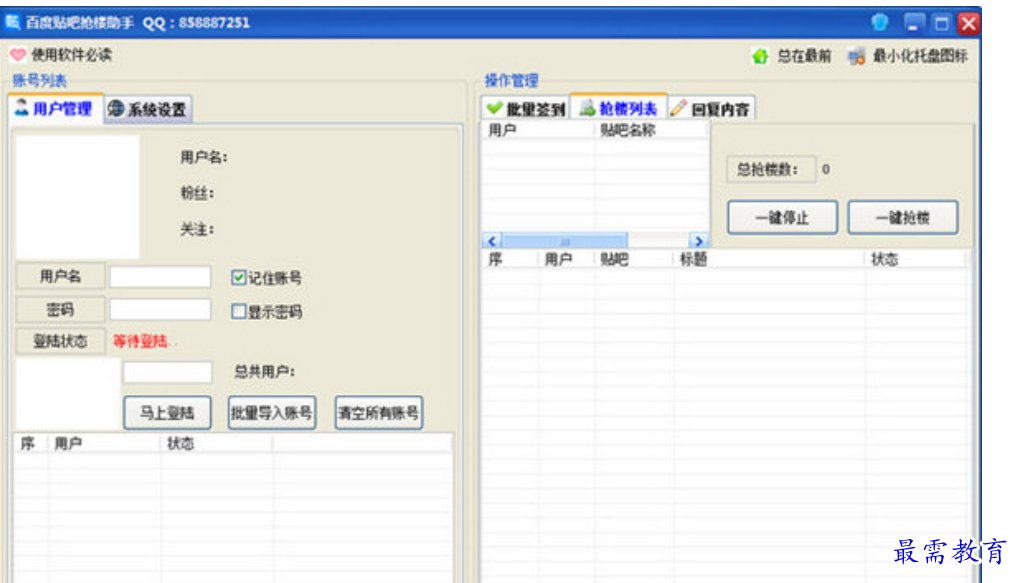1015x583 pixels.
Task: Click the input box left of 总共用户
Action: click(168, 372)
